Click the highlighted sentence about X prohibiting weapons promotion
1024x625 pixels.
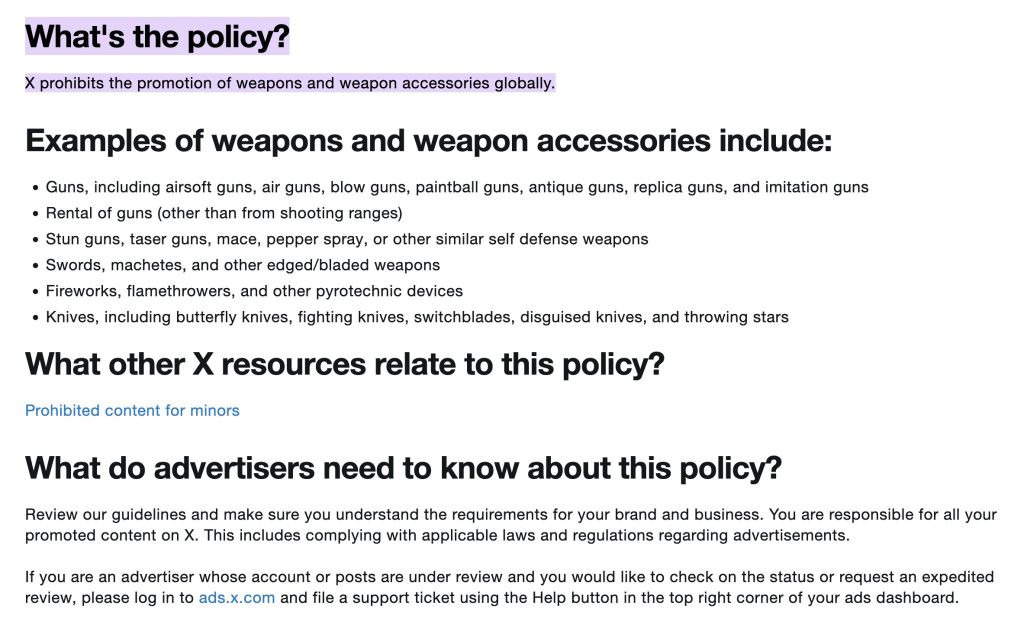(289, 83)
